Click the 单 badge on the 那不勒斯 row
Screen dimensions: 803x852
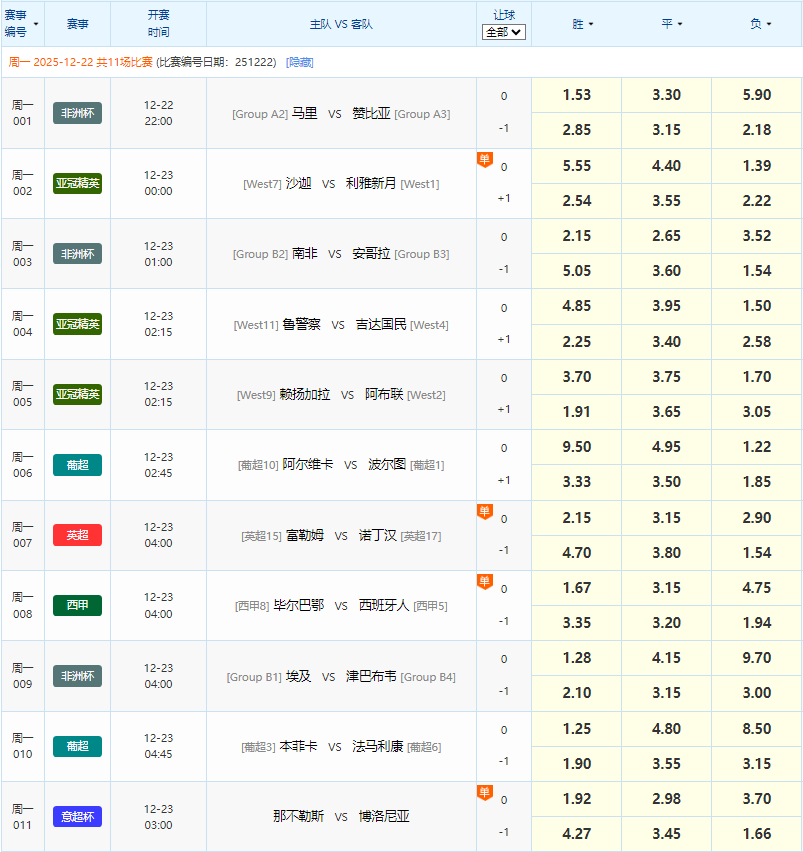tap(484, 793)
